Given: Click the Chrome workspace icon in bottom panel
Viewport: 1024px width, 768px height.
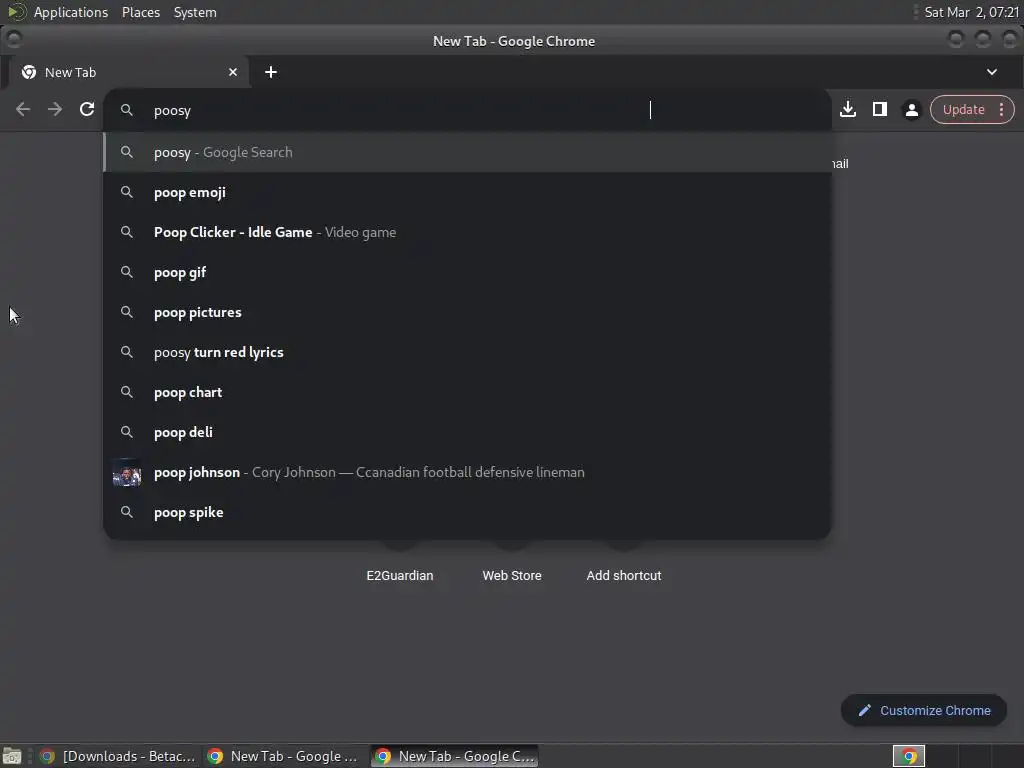Looking at the screenshot, I should (908, 756).
